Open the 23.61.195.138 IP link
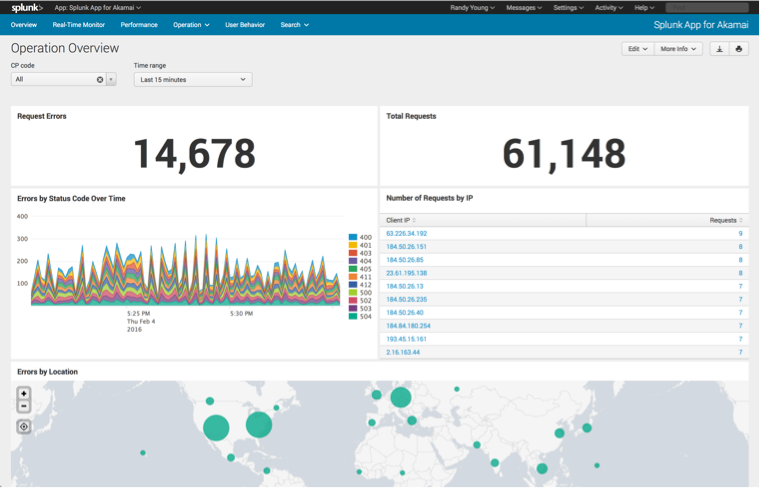This screenshot has width=760, height=488. [406, 273]
